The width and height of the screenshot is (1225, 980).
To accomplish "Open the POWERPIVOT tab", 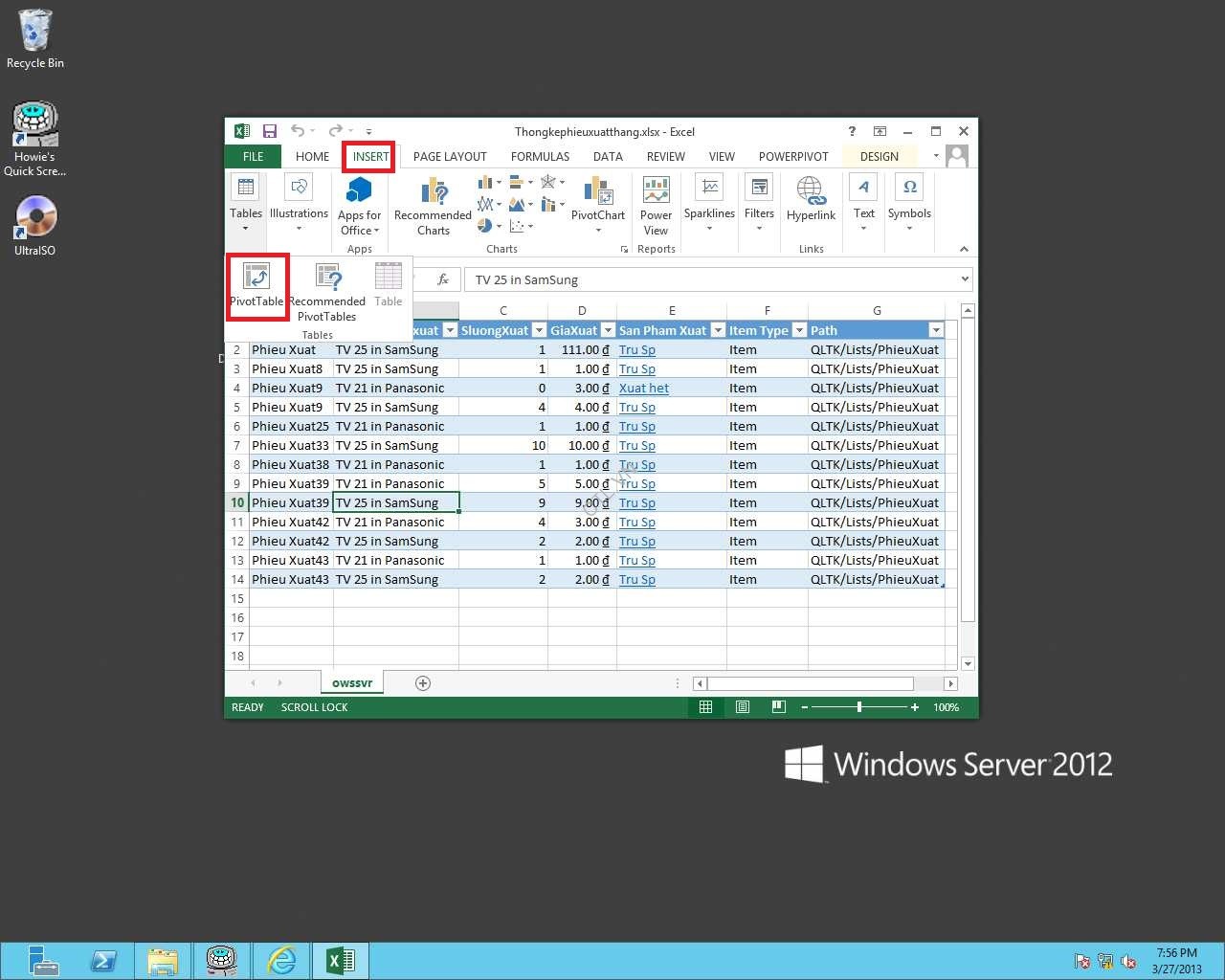I will point(793,156).
